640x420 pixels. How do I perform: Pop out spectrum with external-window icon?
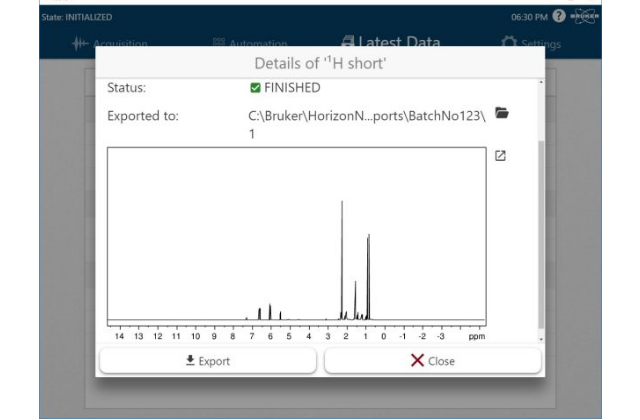tap(501, 156)
